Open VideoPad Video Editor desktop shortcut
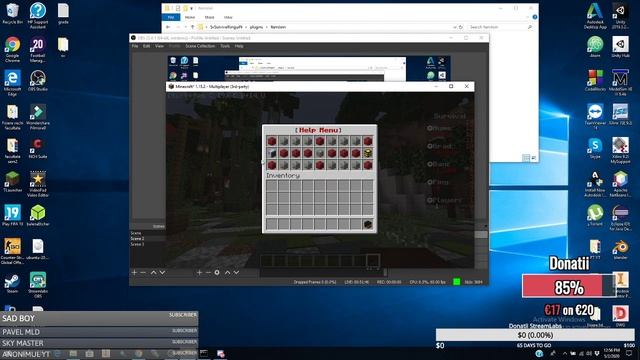Image resolution: width=640 pixels, height=360 pixels. click(38, 184)
